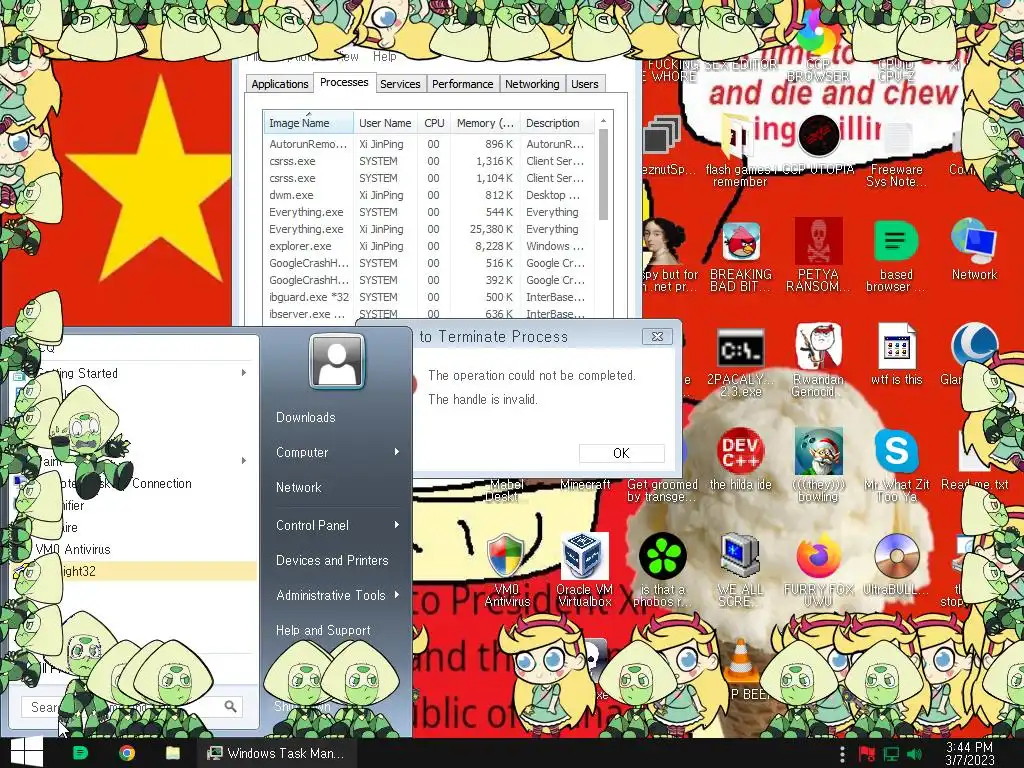This screenshot has width=1024, height=768.
Task: Switch to the Performance tab
Action: tap(462, 84)
